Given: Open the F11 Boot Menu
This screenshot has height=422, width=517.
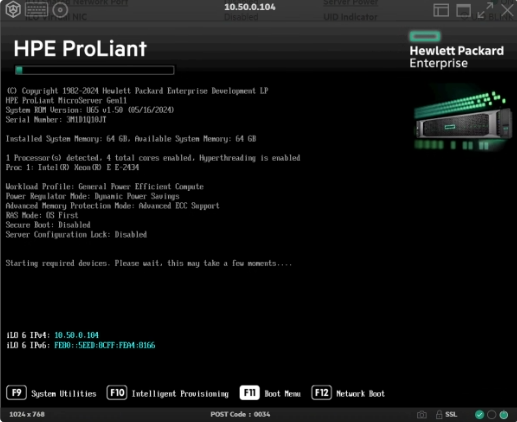Looking at the screenshot, I should [x=270, y=393].
